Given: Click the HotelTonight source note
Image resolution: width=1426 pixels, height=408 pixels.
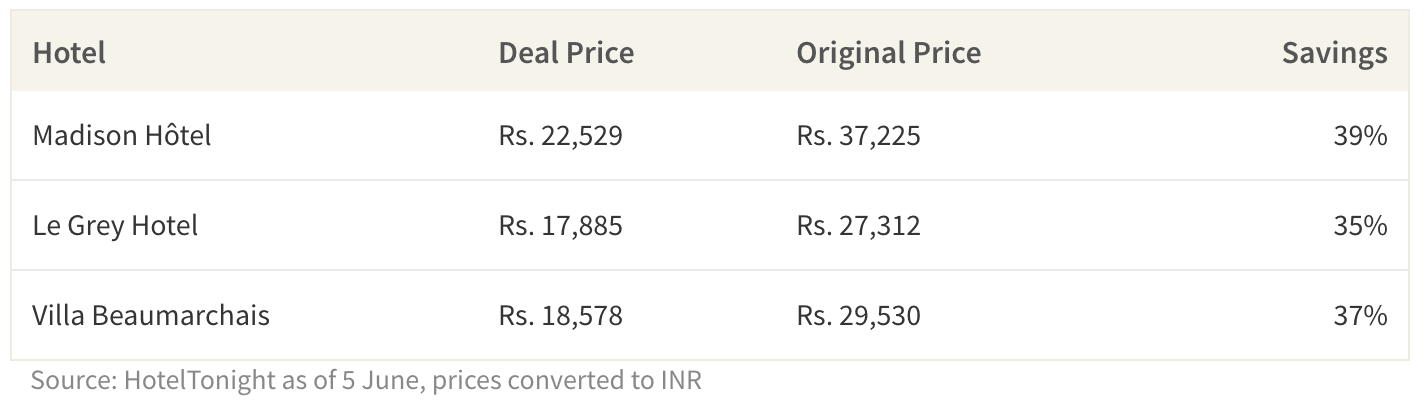Looking at the screenshot, I should [x=366, y=381].
